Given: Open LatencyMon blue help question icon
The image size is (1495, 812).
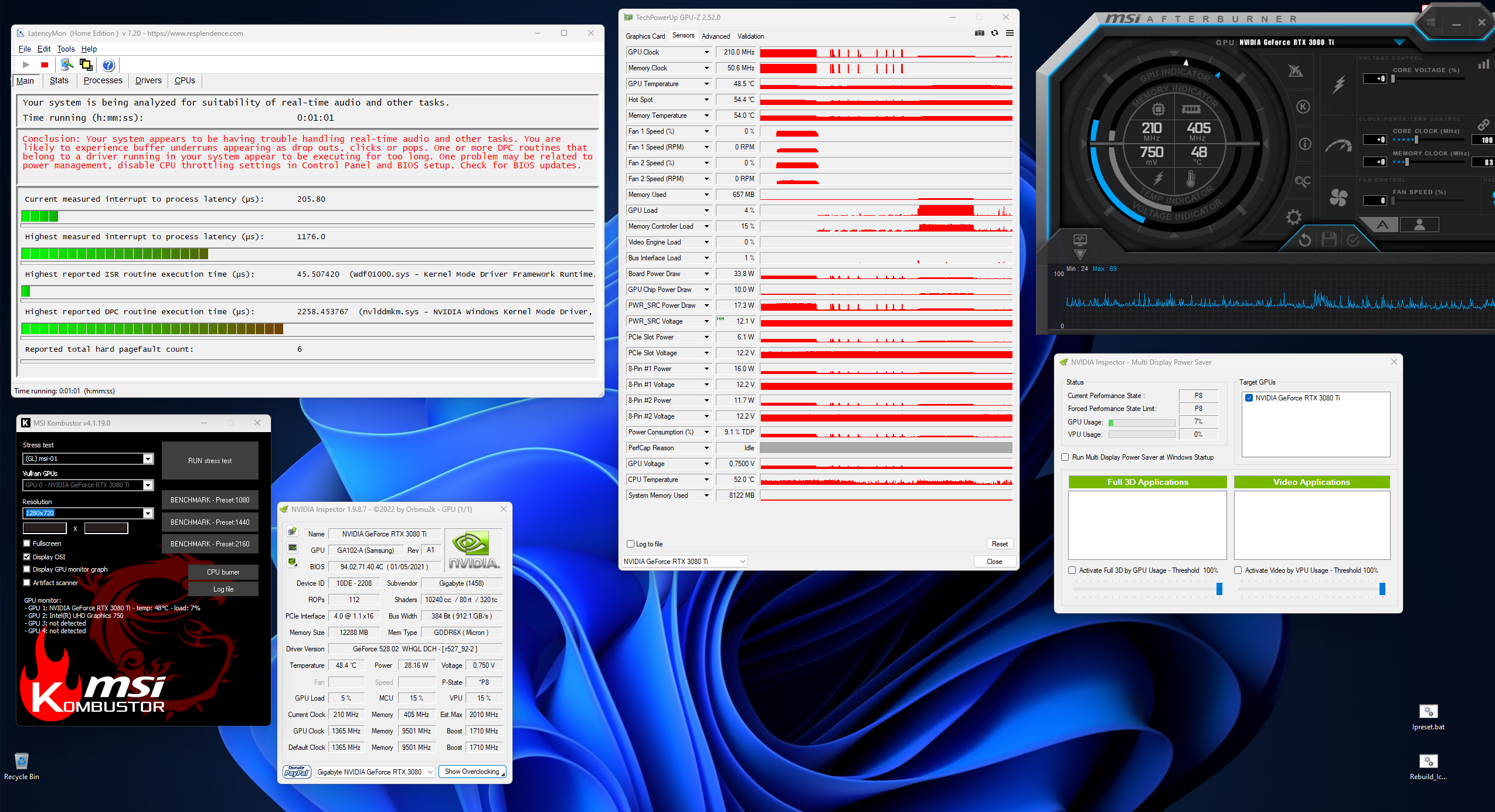Looking at the screenshot, I should click(108, 65).
